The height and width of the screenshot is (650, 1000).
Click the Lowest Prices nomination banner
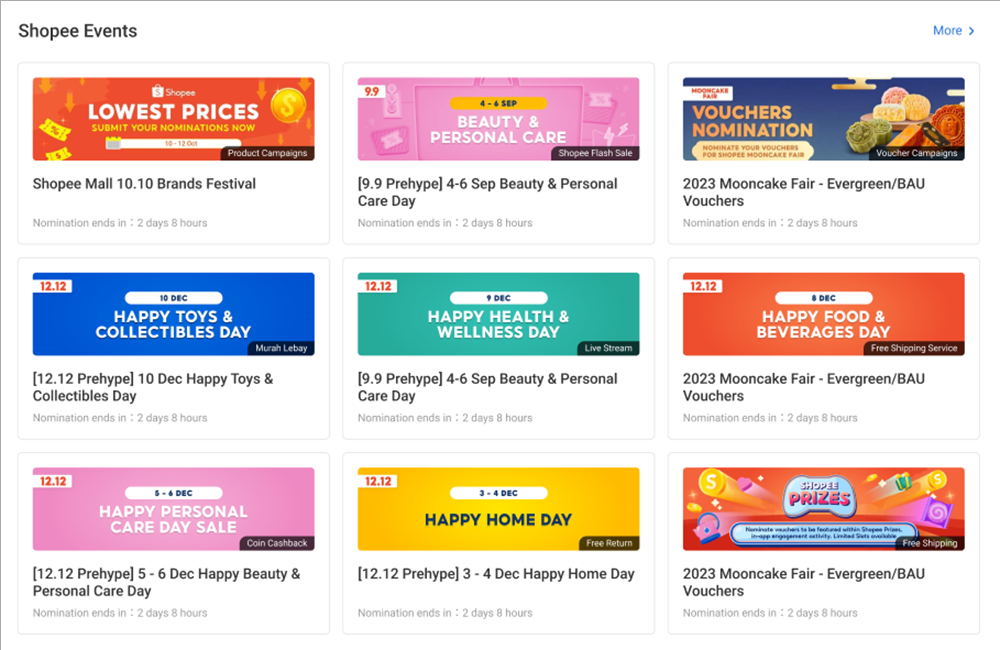[173, 117]
